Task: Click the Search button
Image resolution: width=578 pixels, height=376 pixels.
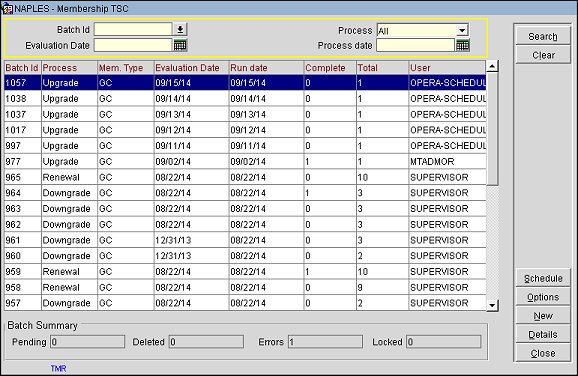Action: (543, 36)
